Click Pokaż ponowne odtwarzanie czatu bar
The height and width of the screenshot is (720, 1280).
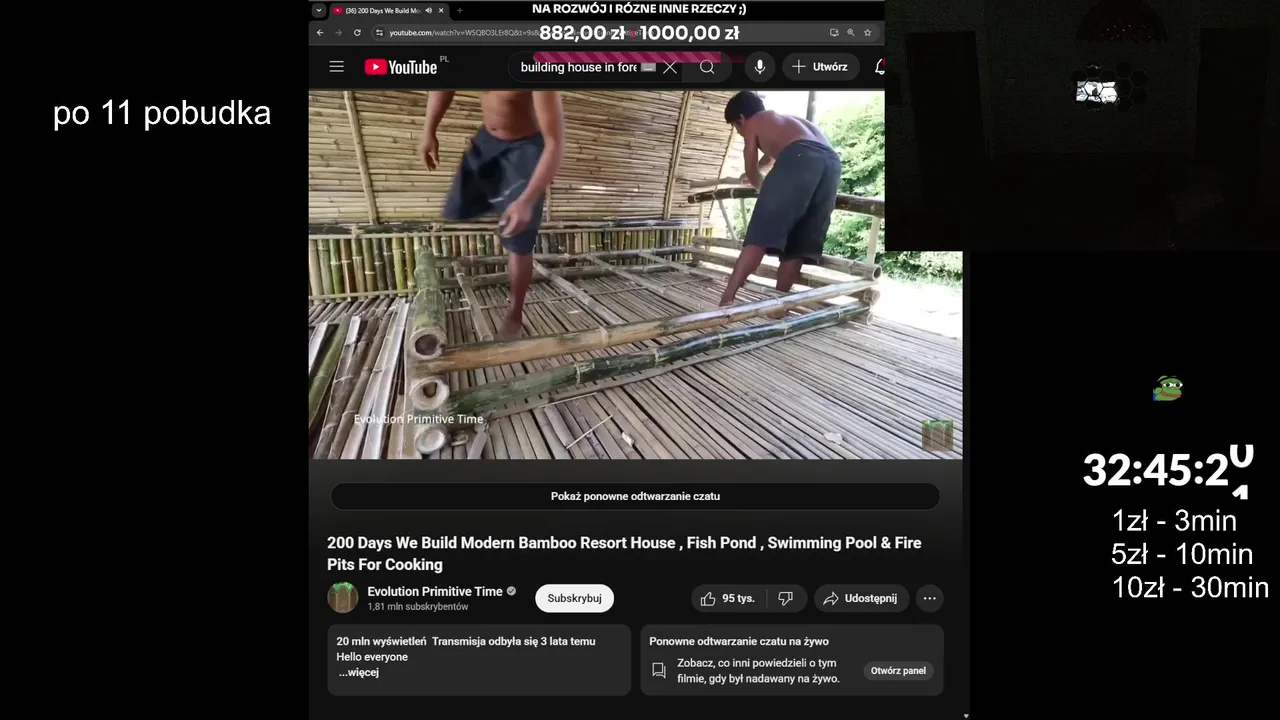[x=635, y=496]
